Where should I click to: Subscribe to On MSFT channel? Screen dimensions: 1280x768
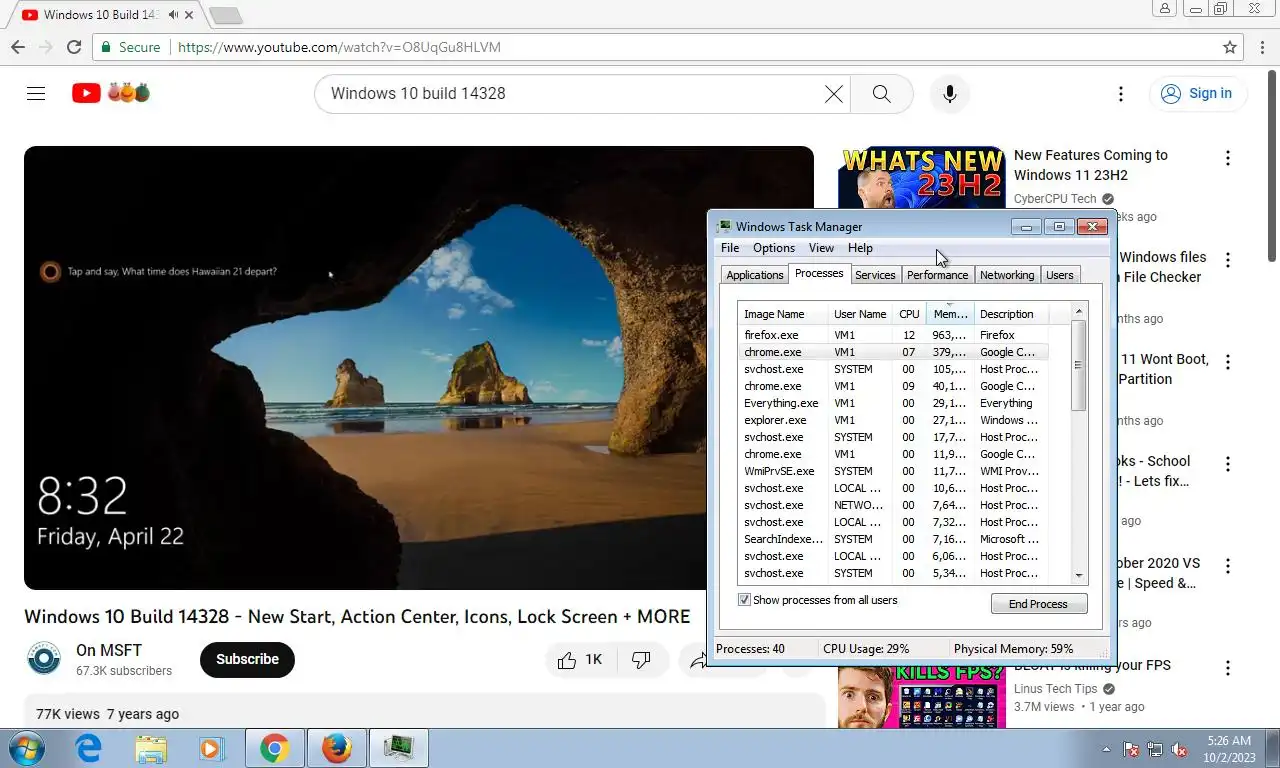click(247, 659)
